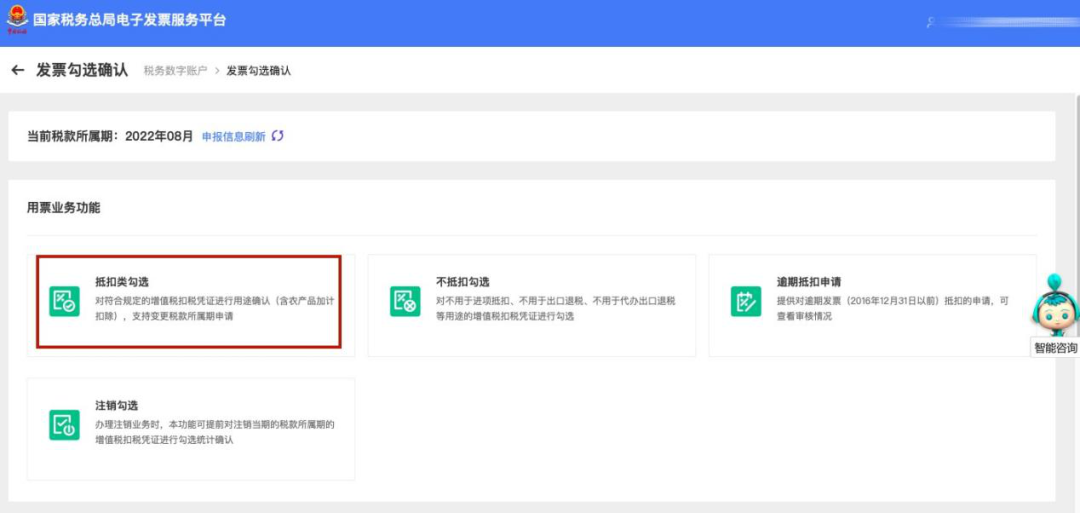
Task: Go to 税务数字账户 breadcrumb
Action: coord(175,70)
